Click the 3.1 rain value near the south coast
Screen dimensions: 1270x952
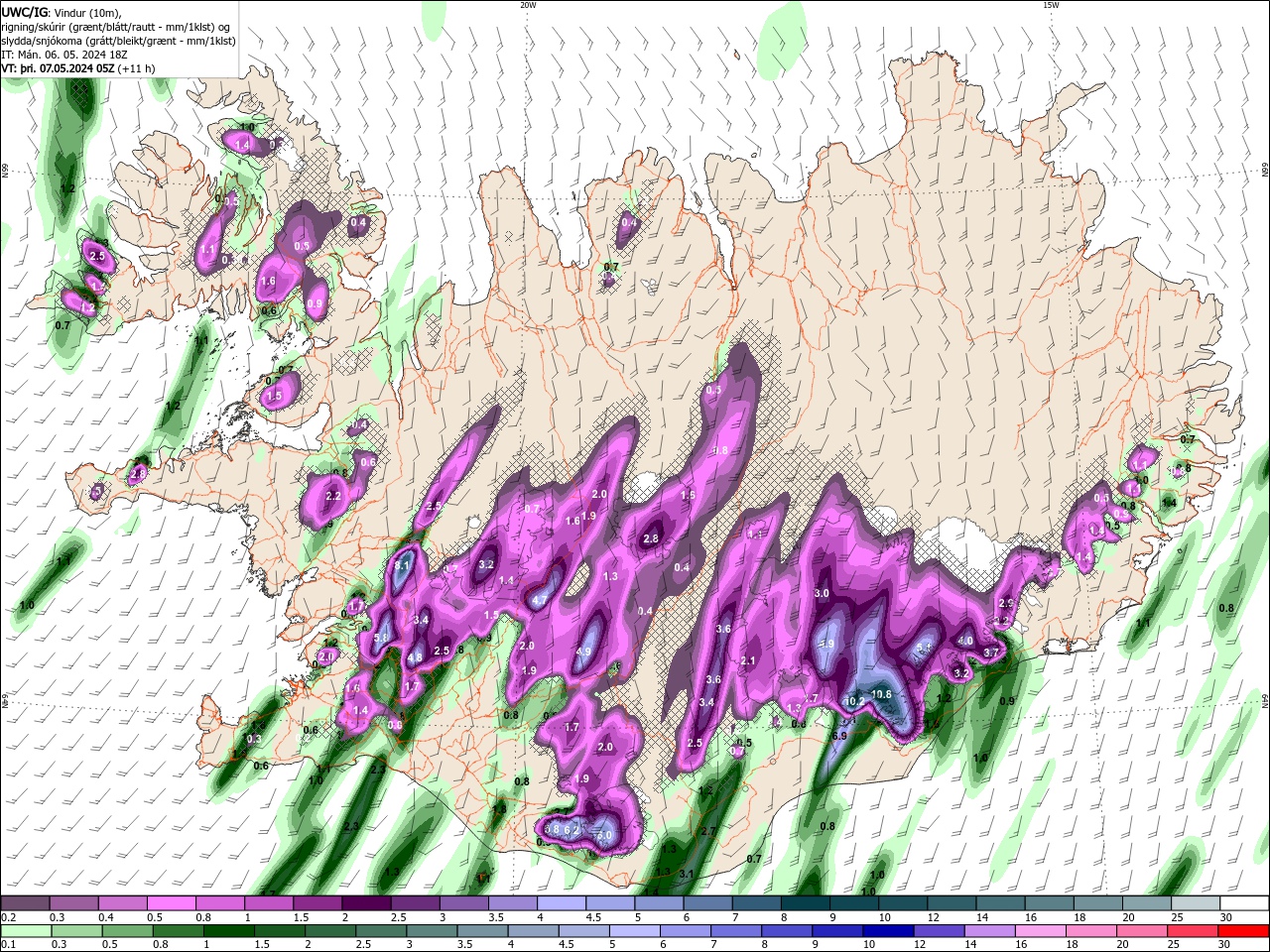tap(687, 874)
